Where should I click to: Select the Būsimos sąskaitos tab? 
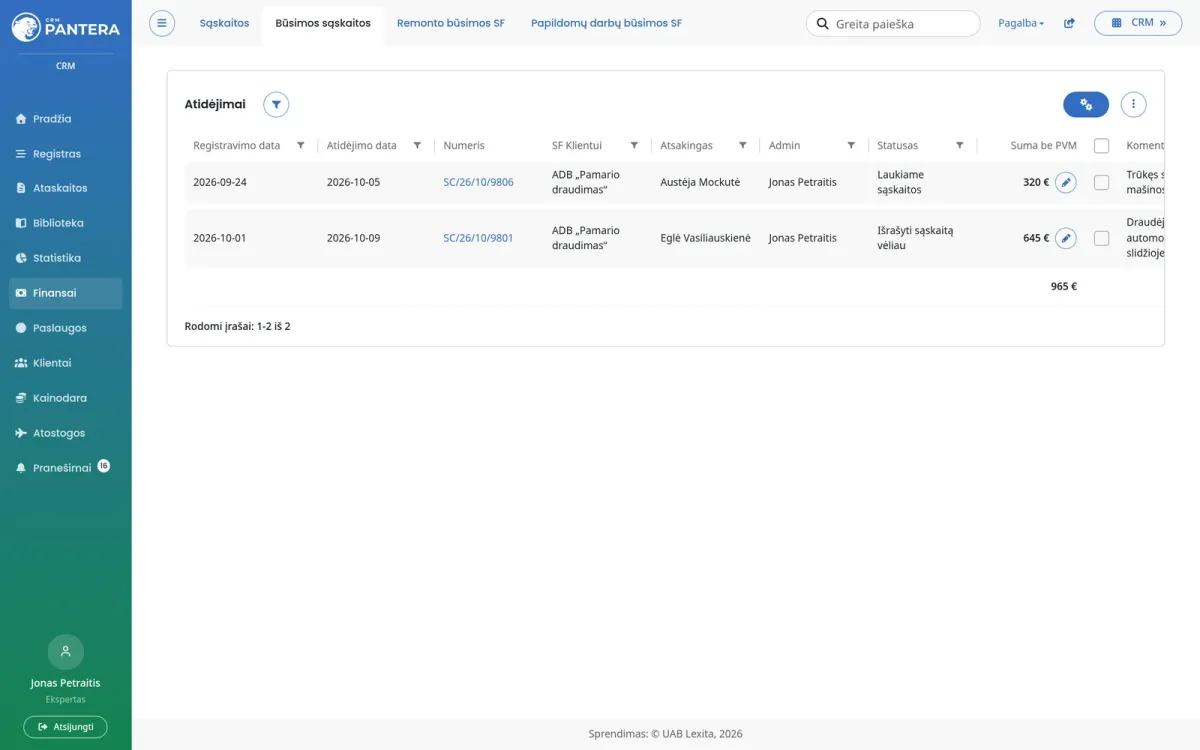pyautogui.click(x=323, y=23)
